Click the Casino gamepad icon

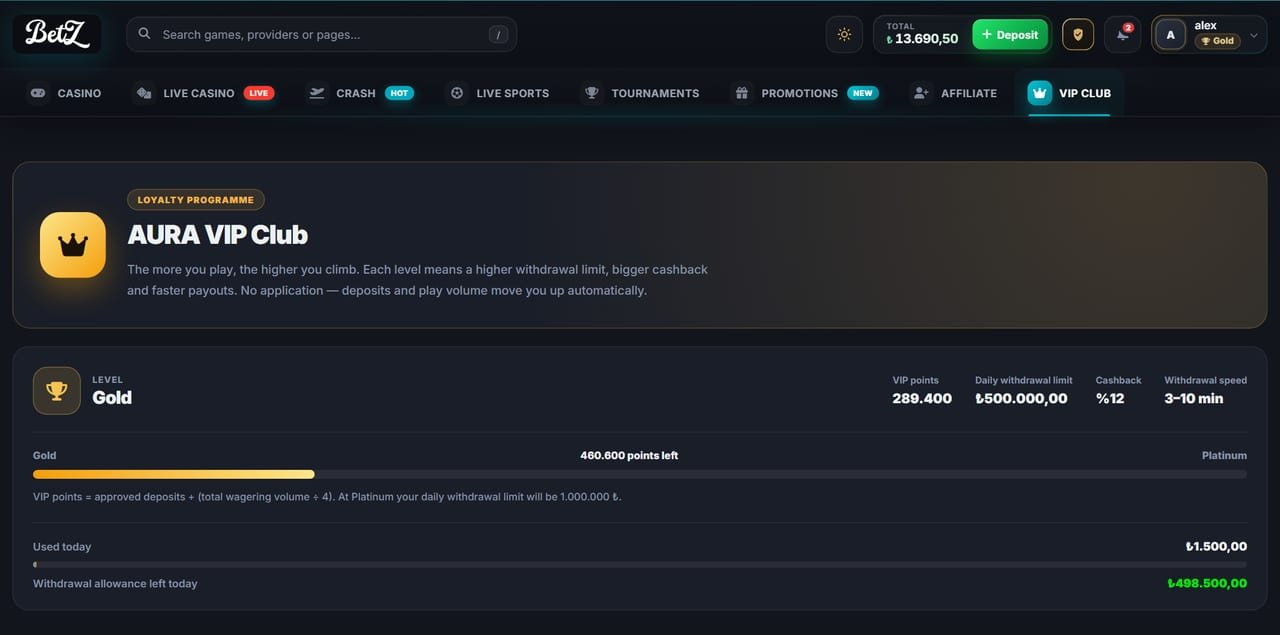pyautogui.click(x=38, y=93)
